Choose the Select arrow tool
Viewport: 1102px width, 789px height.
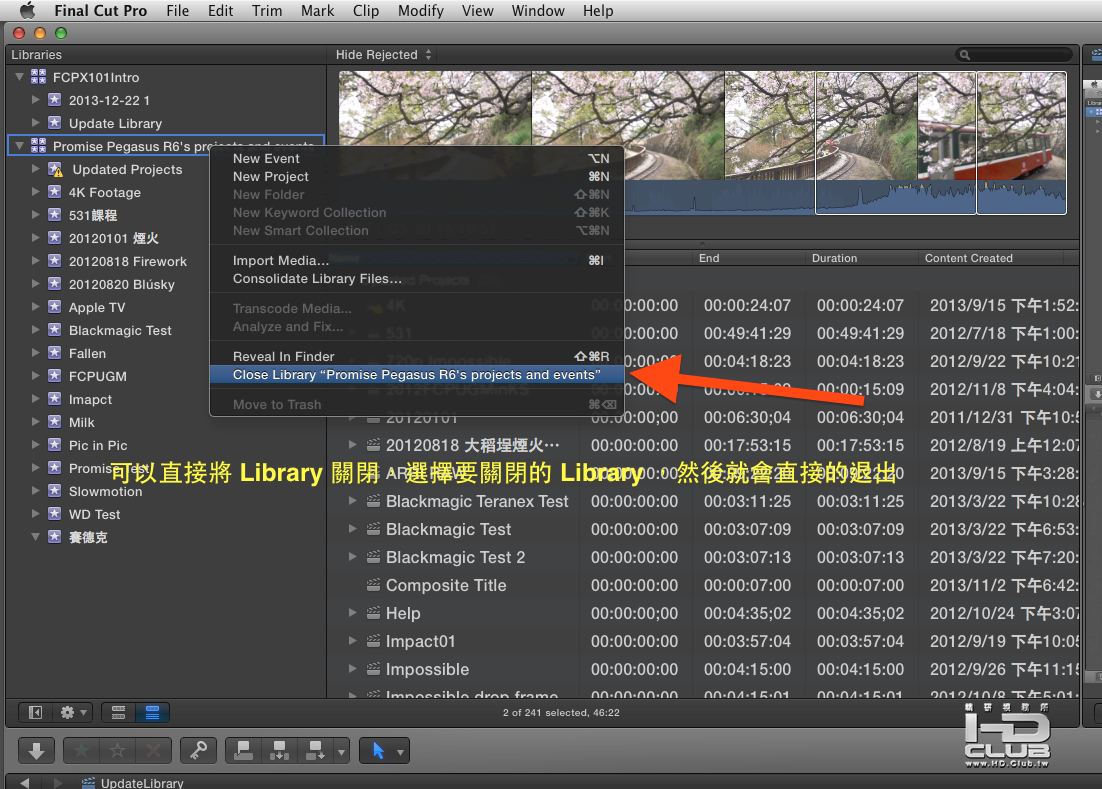point(378,750)
